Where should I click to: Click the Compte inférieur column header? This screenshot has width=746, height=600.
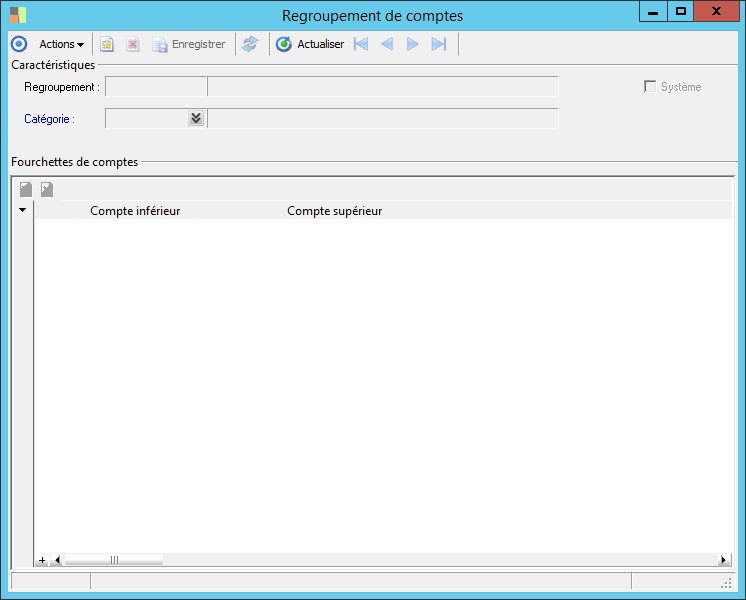135,211
